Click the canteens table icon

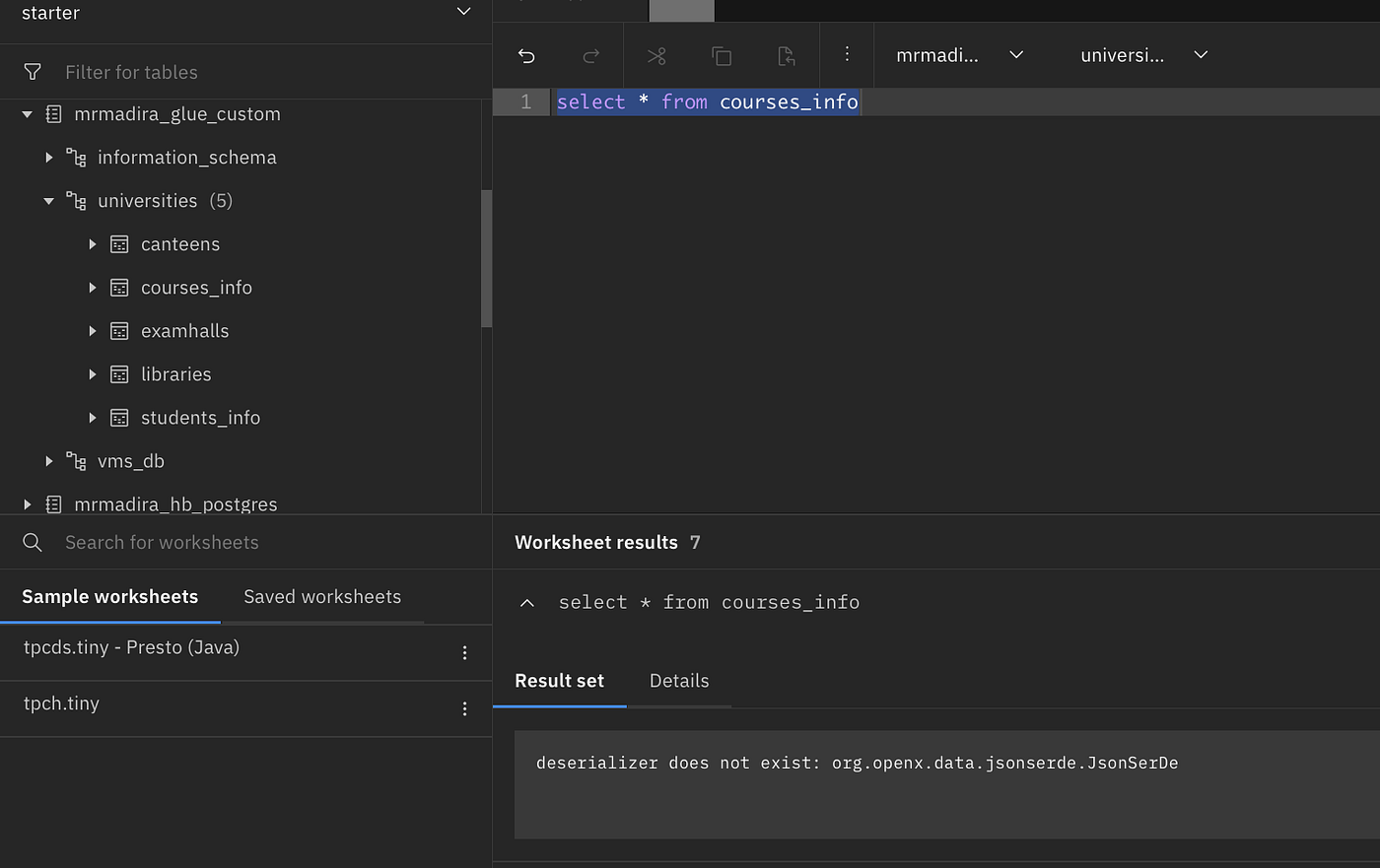pos(119,244)
